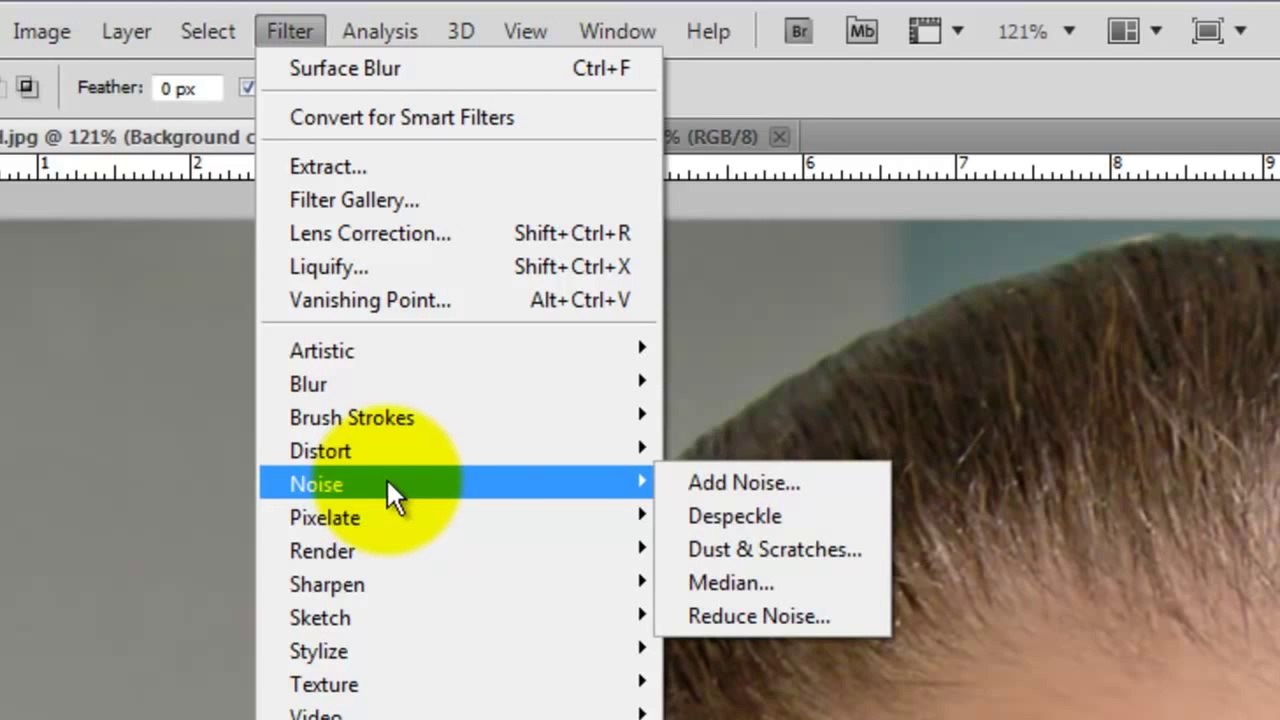Image resolution: width=1280 pixels, height=720 pixels.
Task: Close the RGB/8 document tab
Action: coord(779,137)
